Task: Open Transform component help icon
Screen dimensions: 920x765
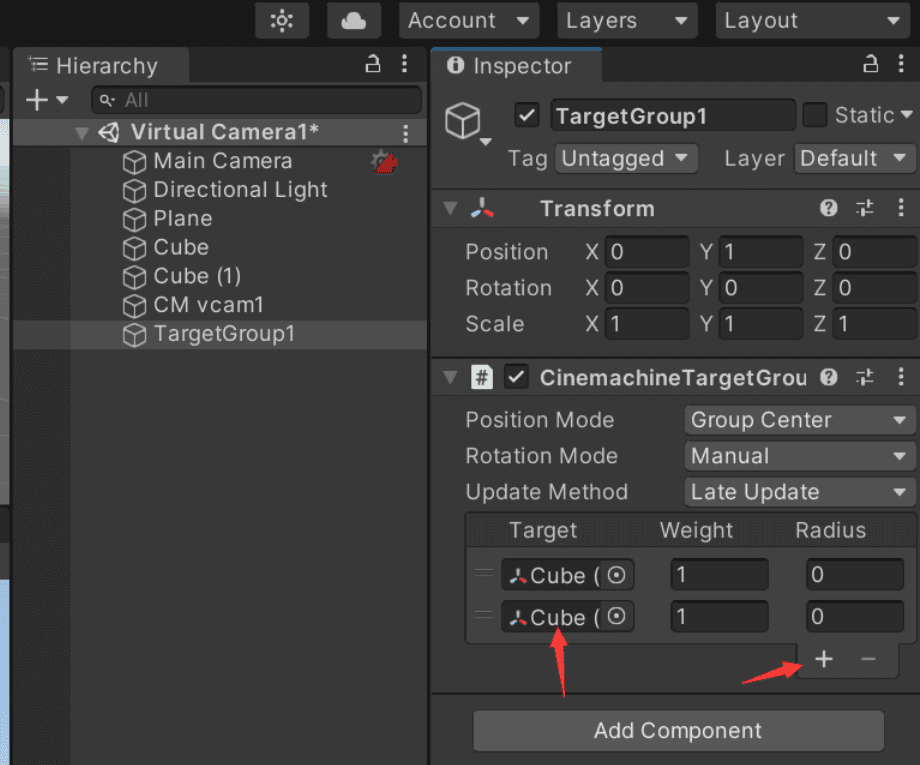Action: point(828,208)
